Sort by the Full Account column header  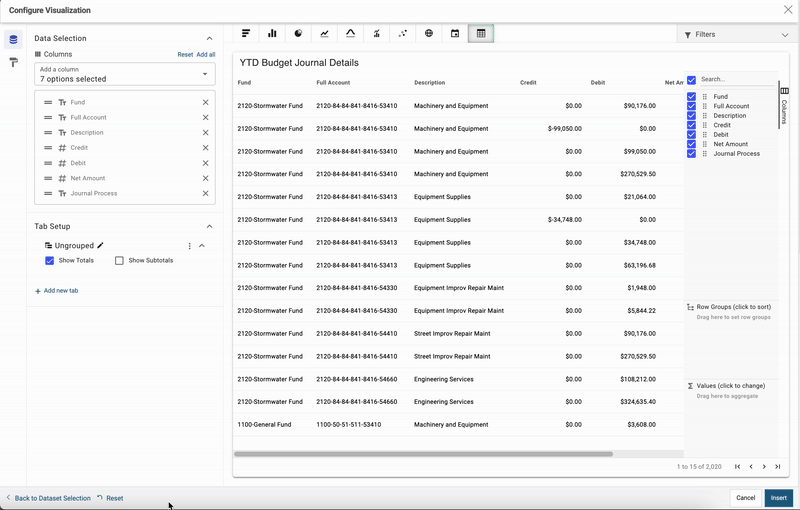pos(333,83)
